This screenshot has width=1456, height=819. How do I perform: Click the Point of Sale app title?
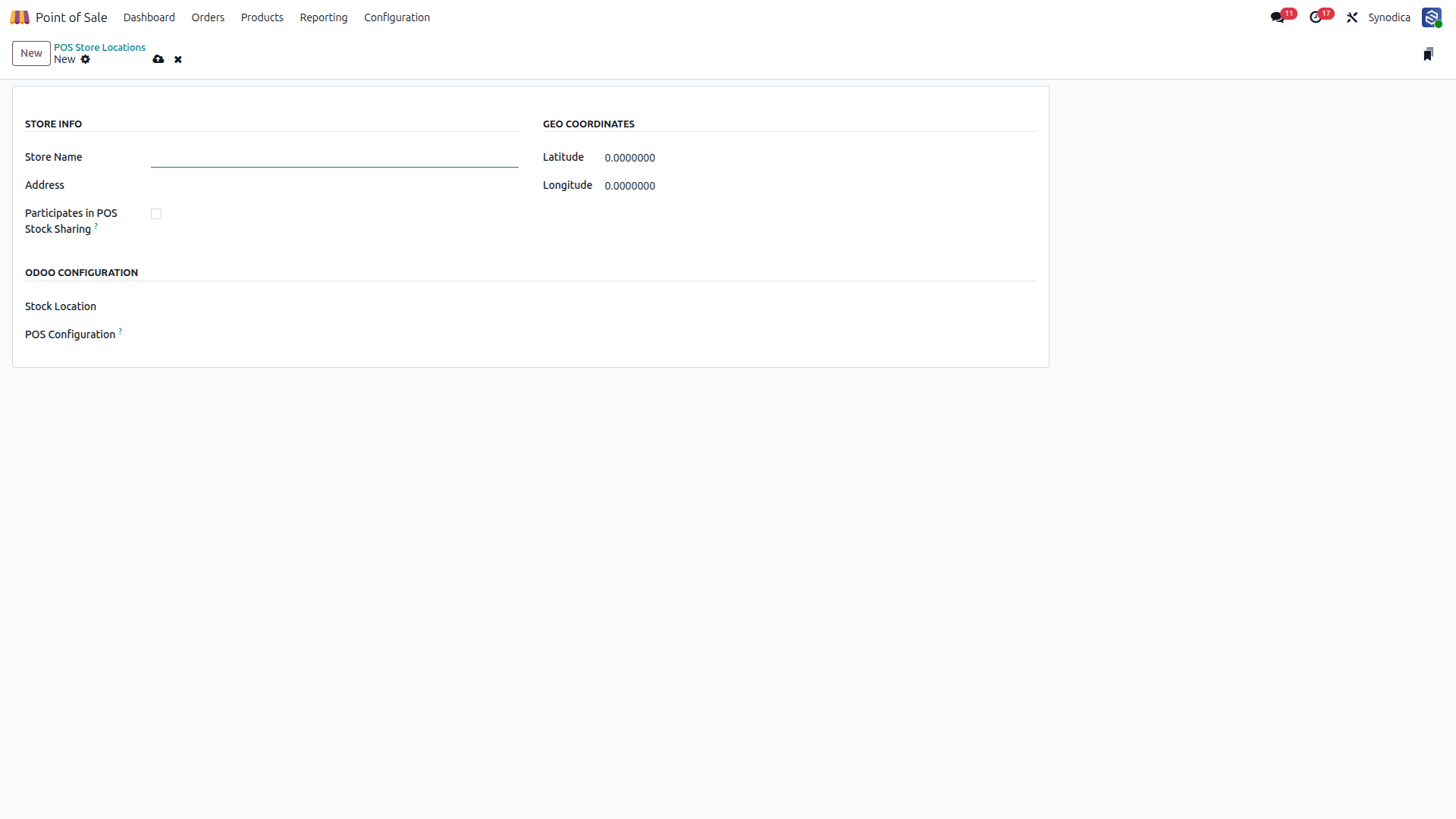(x=71, y=17)
